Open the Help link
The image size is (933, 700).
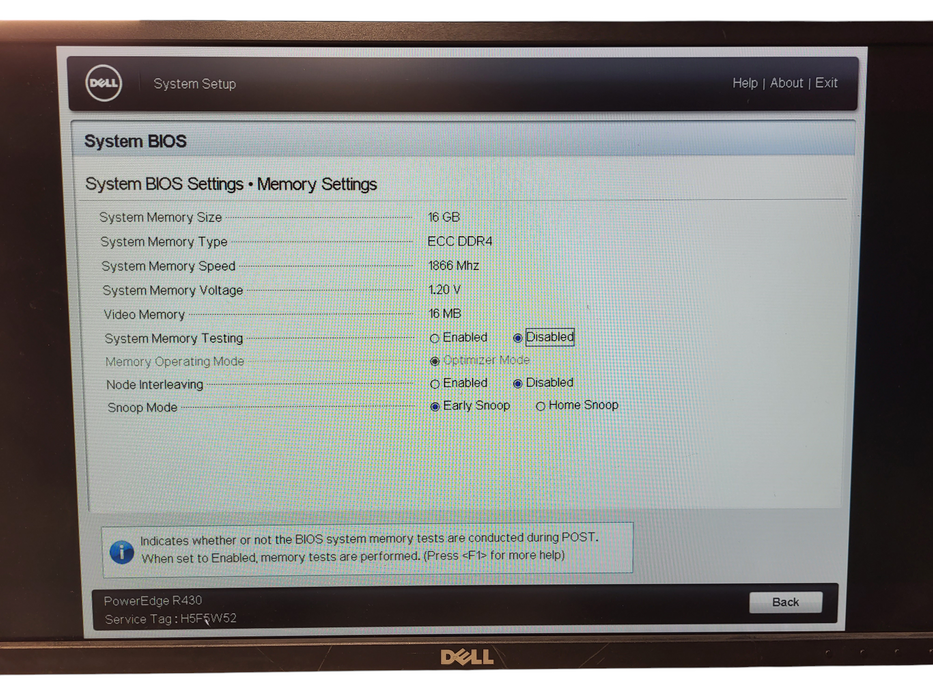point(744,83)
